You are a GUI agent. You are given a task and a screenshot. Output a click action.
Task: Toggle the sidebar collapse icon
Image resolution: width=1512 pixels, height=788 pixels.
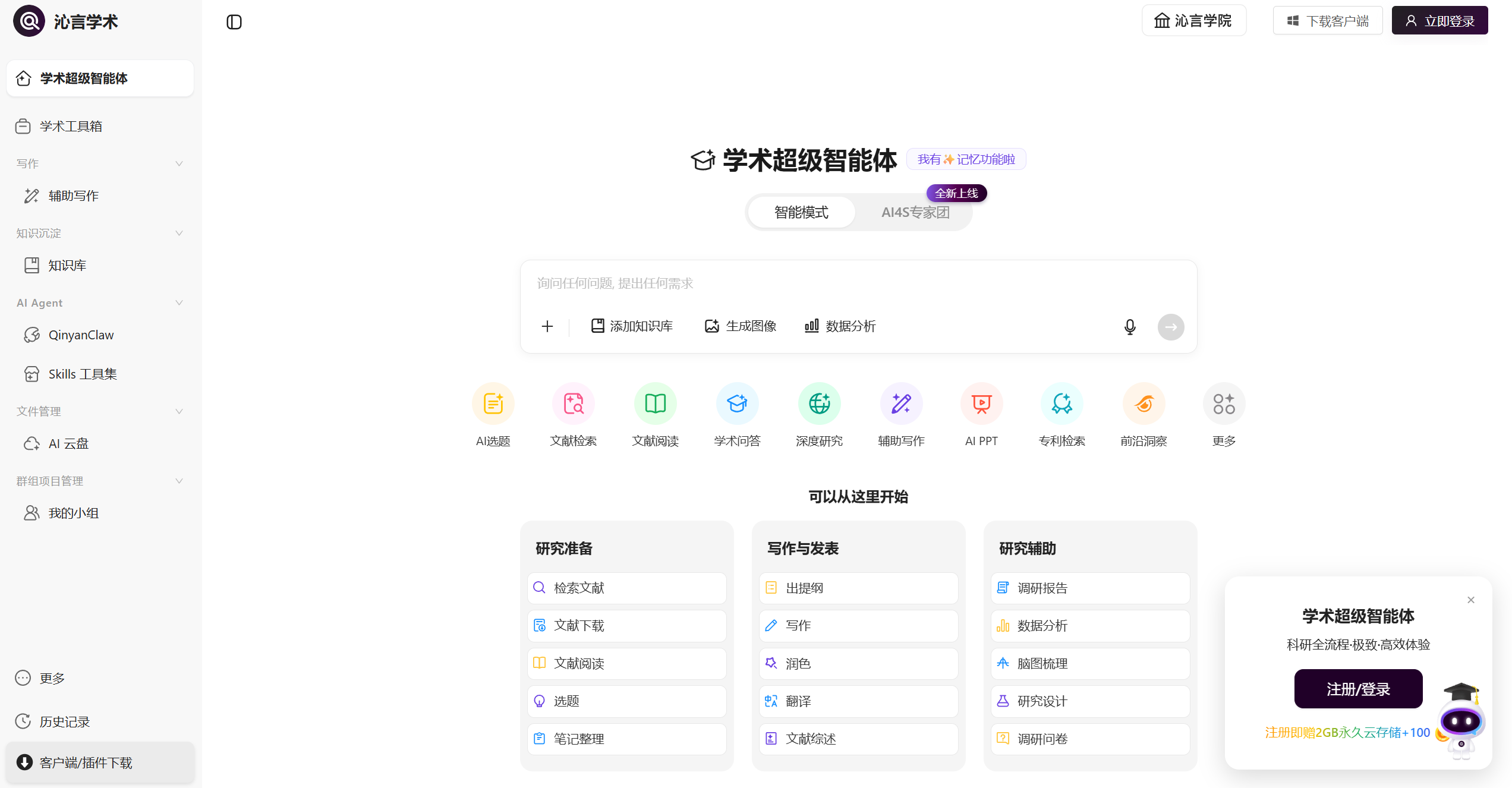coord(234,22)
